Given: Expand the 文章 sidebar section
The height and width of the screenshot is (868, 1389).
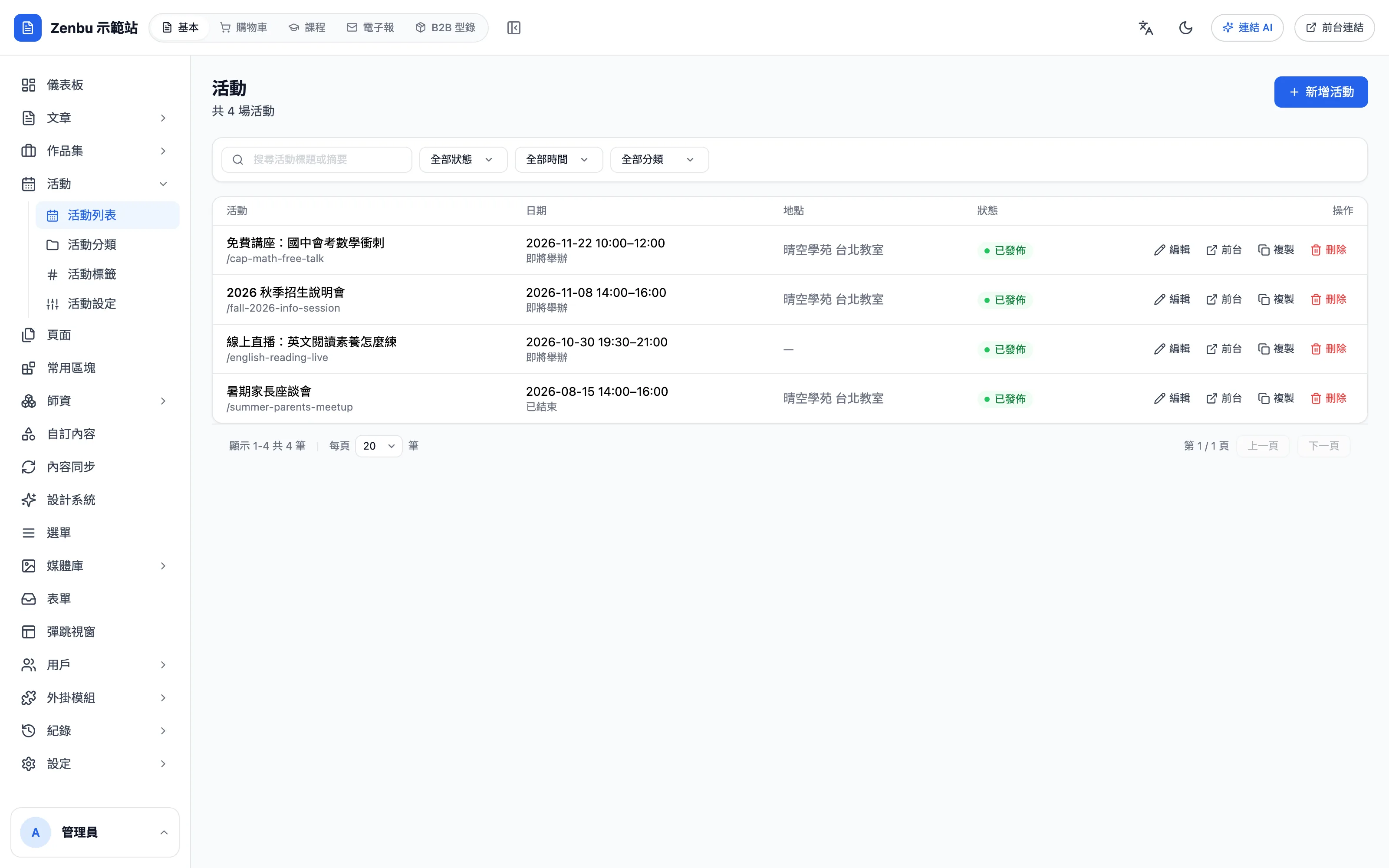Looking at the screenshot, I should (95, 118).
